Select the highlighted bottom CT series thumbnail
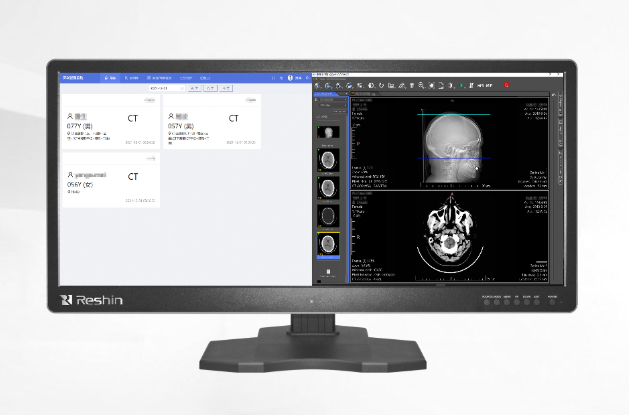Screen dimensions: 629x415 tap(326, 243)
